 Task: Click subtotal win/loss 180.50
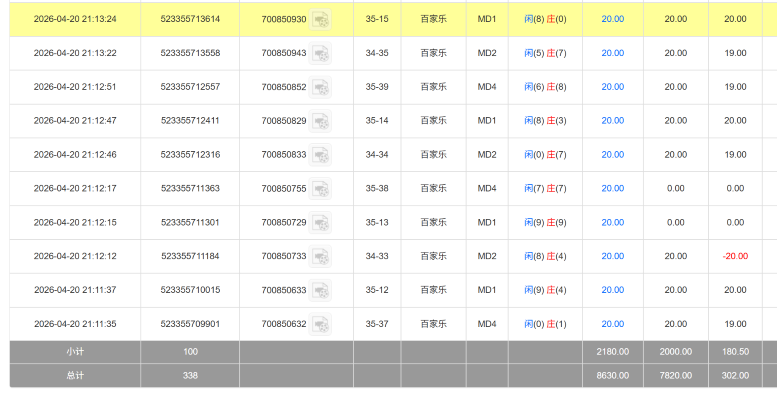(735, 352)
